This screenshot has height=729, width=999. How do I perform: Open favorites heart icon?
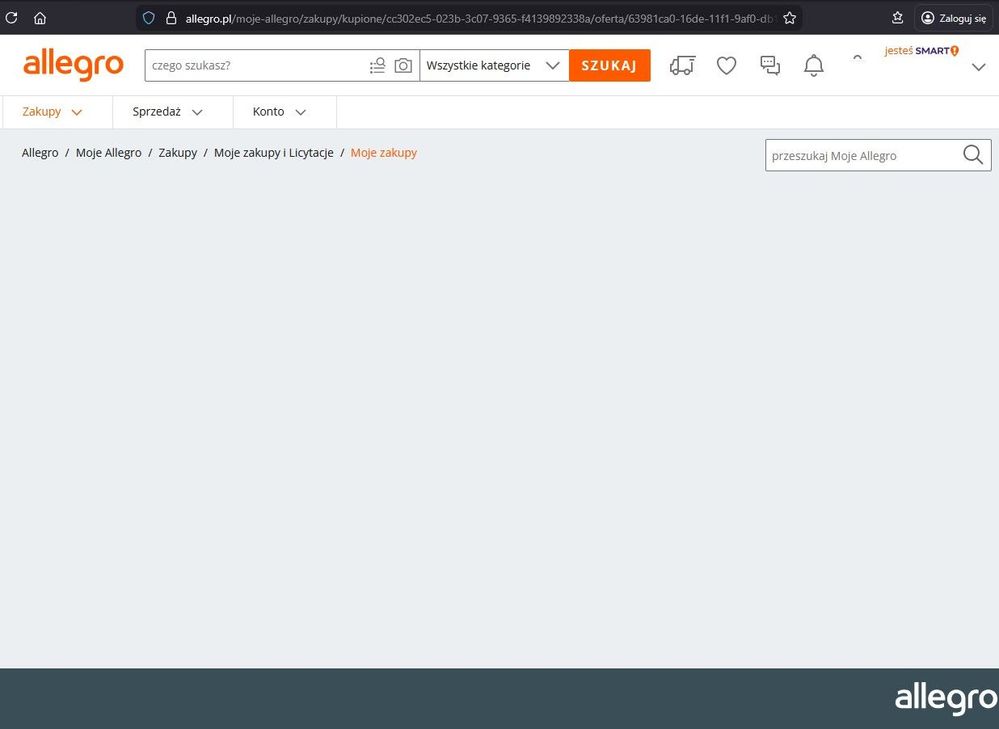click(x=726, y=65)
